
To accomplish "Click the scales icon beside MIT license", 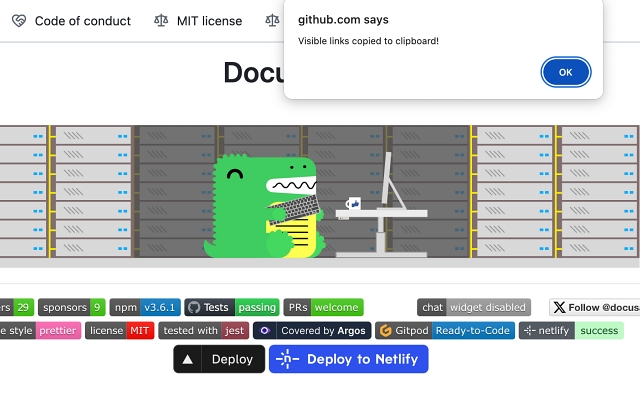I will 161,20.
